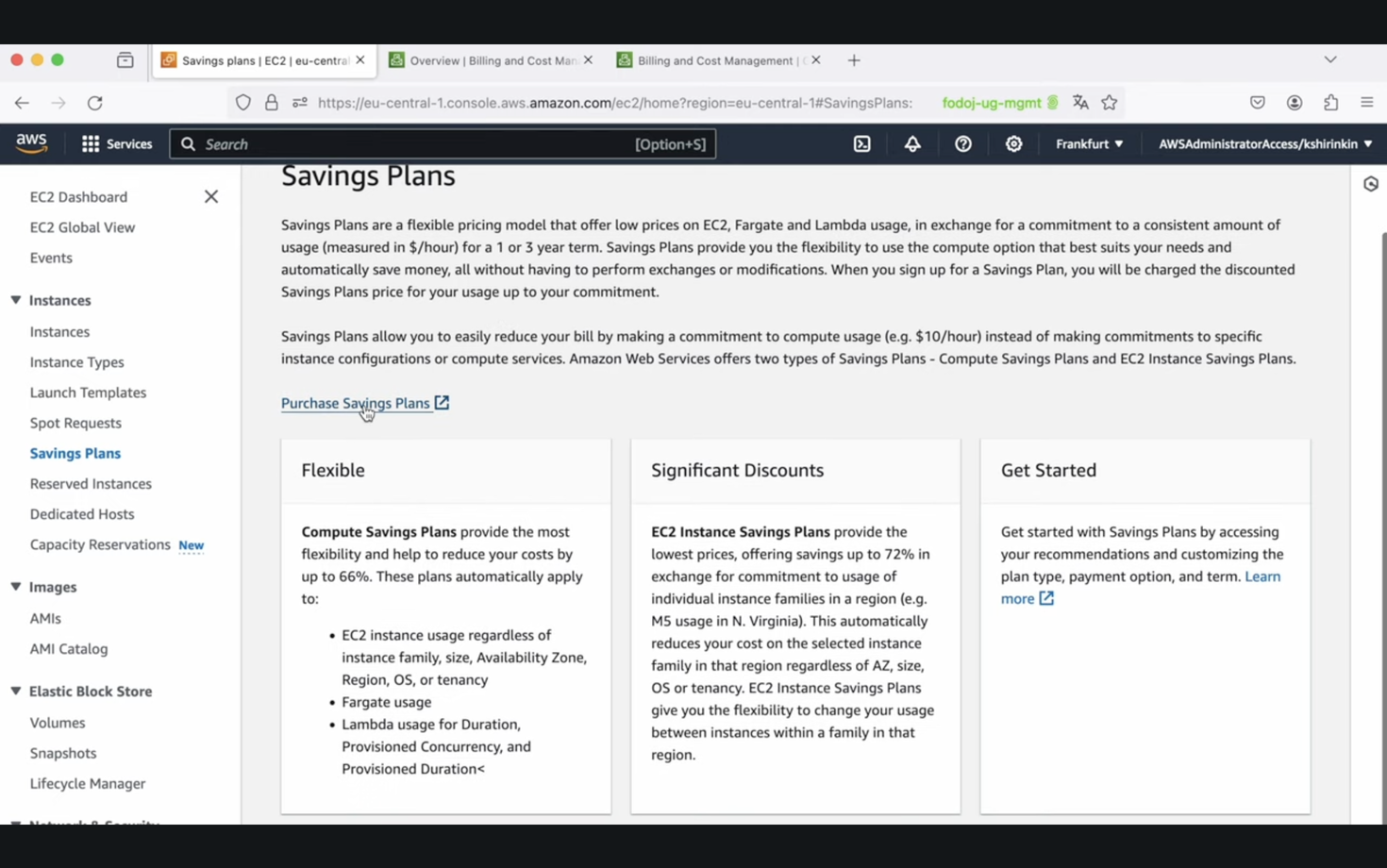Click the AWS logo home icon
Viewport: 1387px width, 868px height.
[x=31, y=143]
